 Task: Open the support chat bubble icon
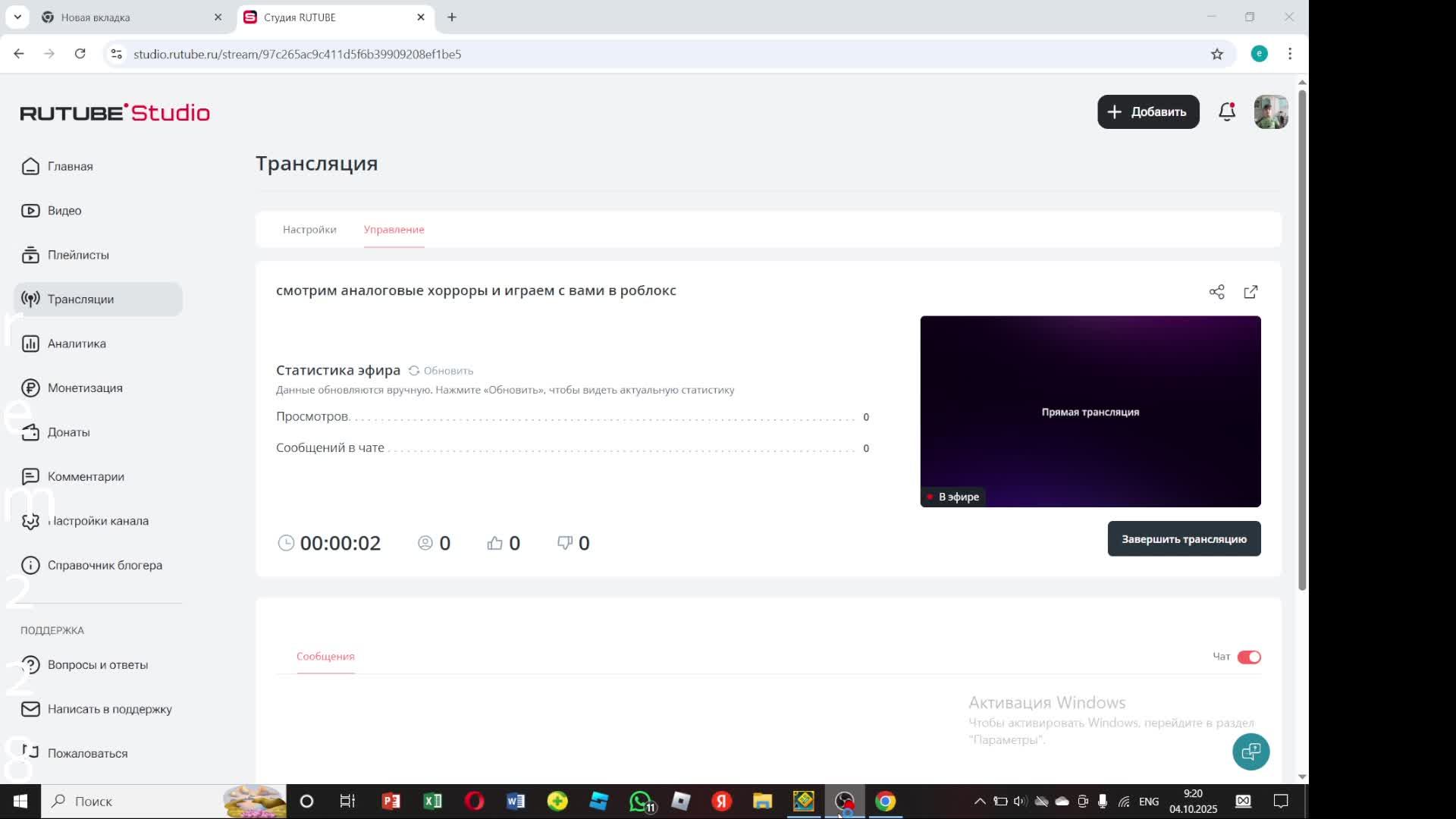(1250, 752)
